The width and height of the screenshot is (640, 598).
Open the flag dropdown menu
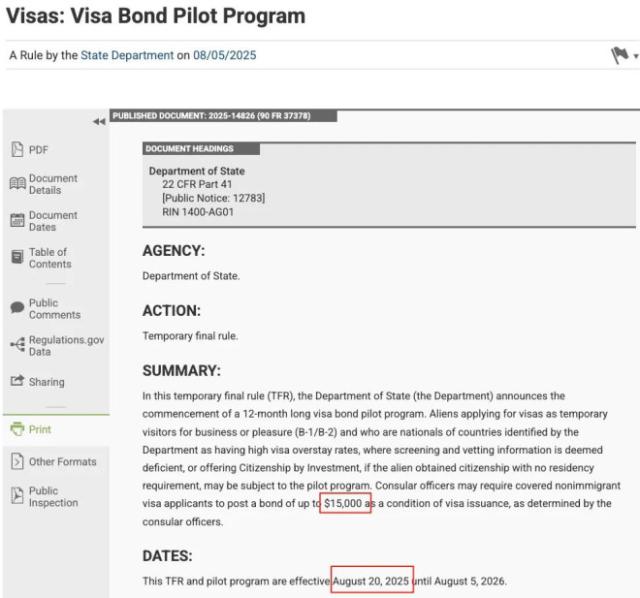coord(623,55)
